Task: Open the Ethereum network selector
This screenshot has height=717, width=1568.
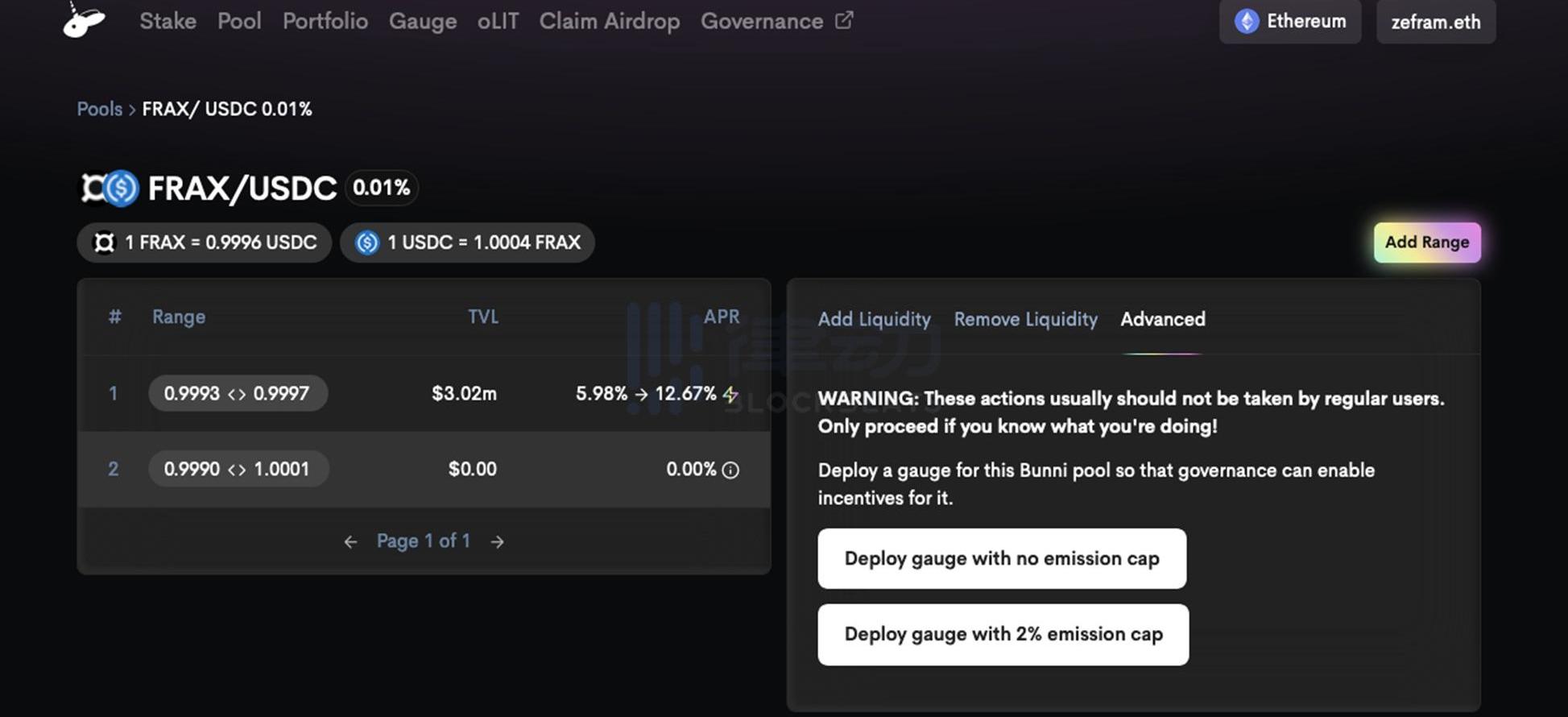Action: 1289,21
